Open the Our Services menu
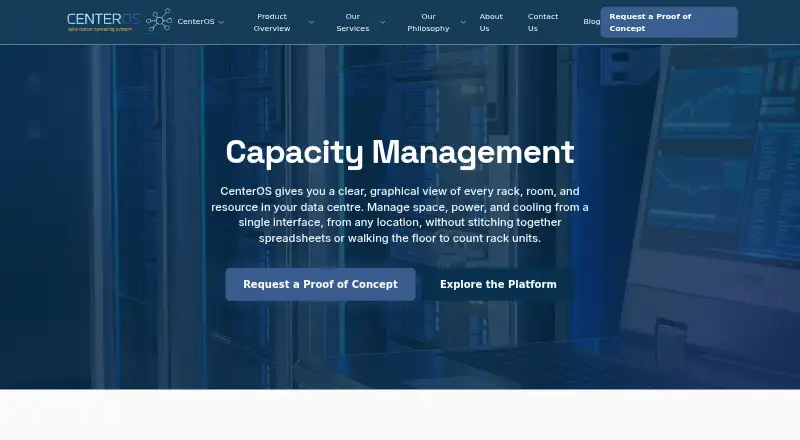The image size is (800, 440). click(353, 22)
